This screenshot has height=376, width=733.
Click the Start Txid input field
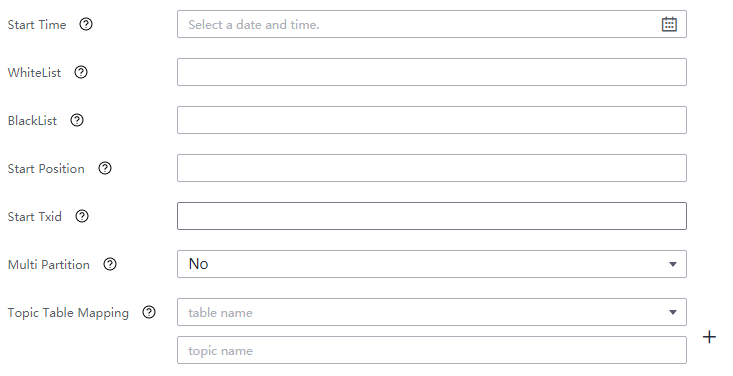[x=431, y=216]
